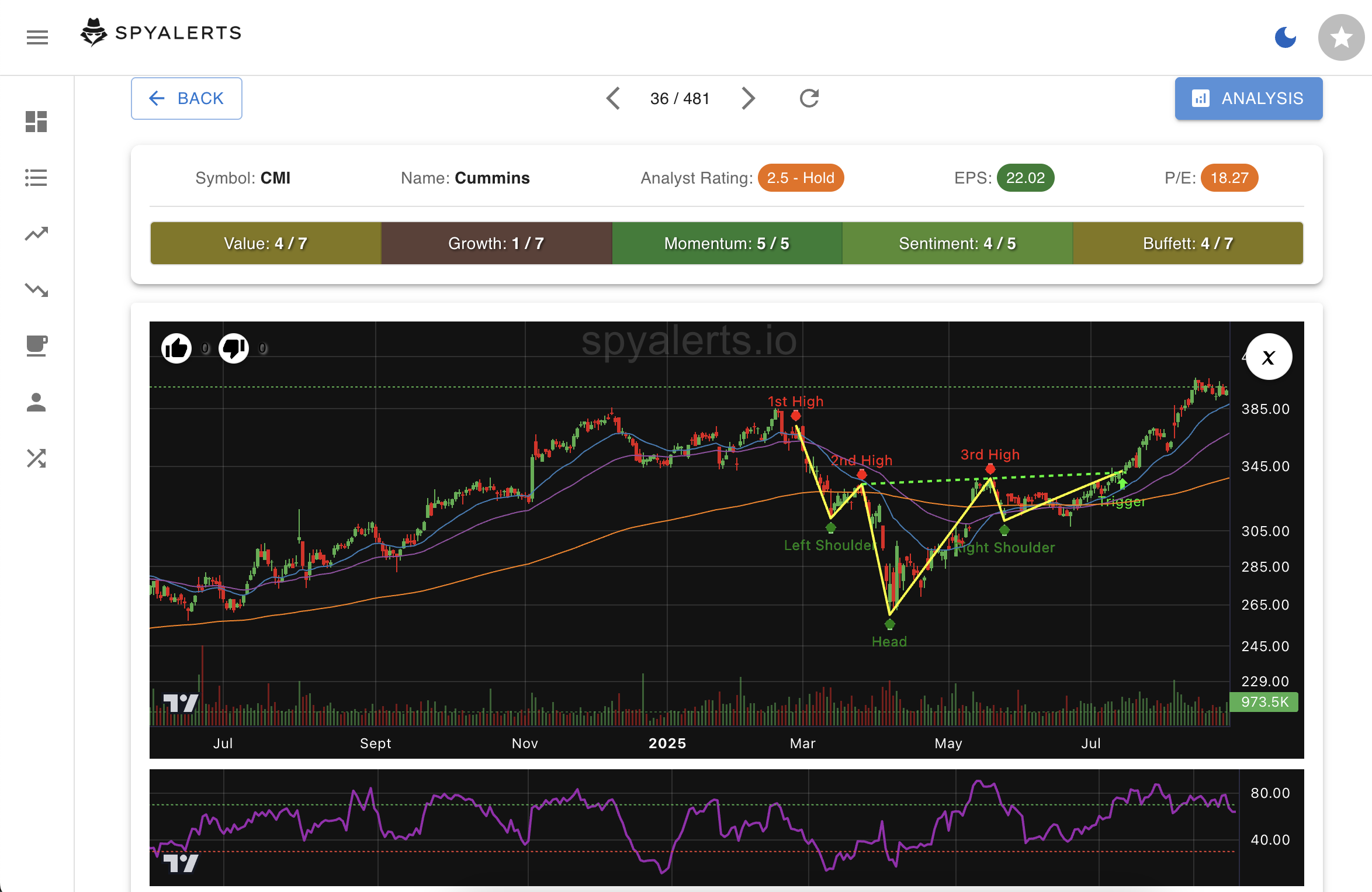Open the hamburger navigation menu
The image size is (1372, 892).
click(x=37, y=37)
